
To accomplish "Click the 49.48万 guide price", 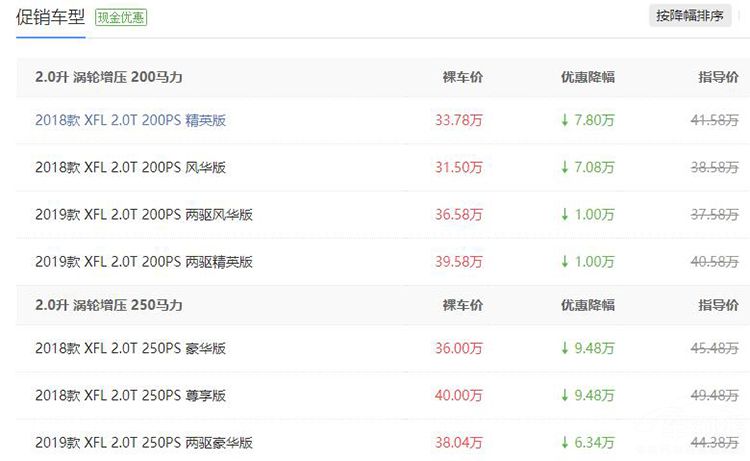I will coord(715,395).
